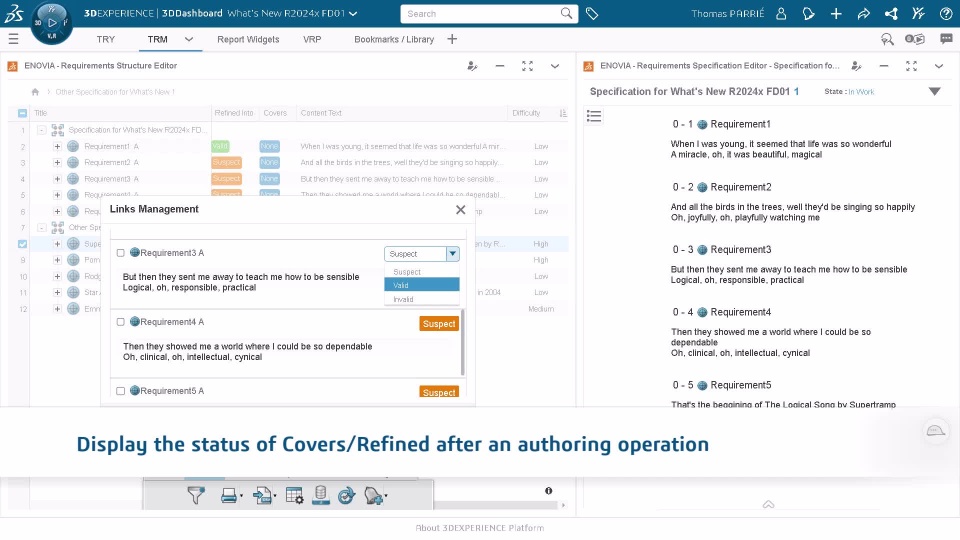Click the export document icon
This screenshot has height=540, width=960.
[264, 495]
